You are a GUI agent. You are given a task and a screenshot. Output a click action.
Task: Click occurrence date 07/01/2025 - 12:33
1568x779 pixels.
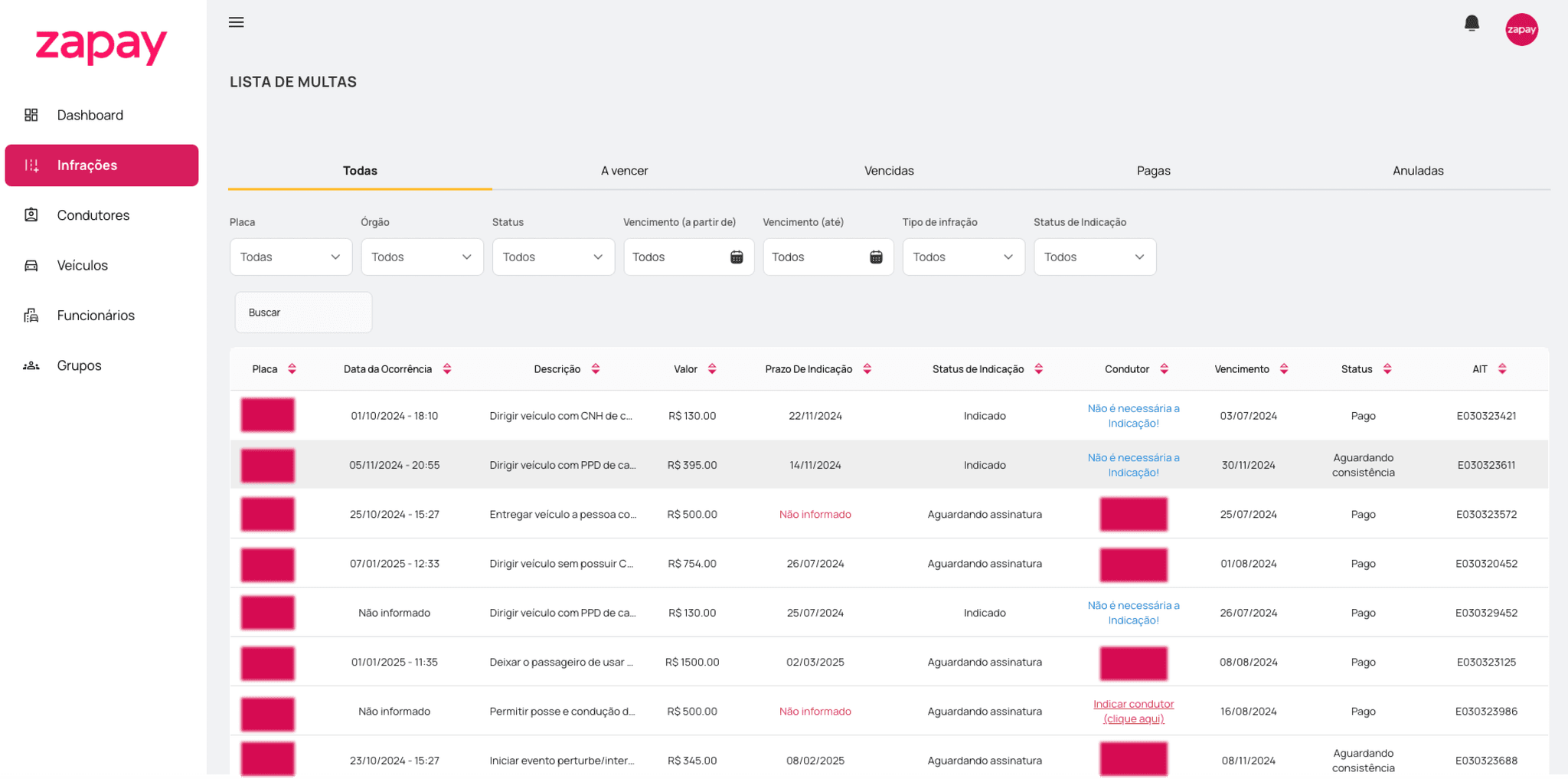[394, 564]
